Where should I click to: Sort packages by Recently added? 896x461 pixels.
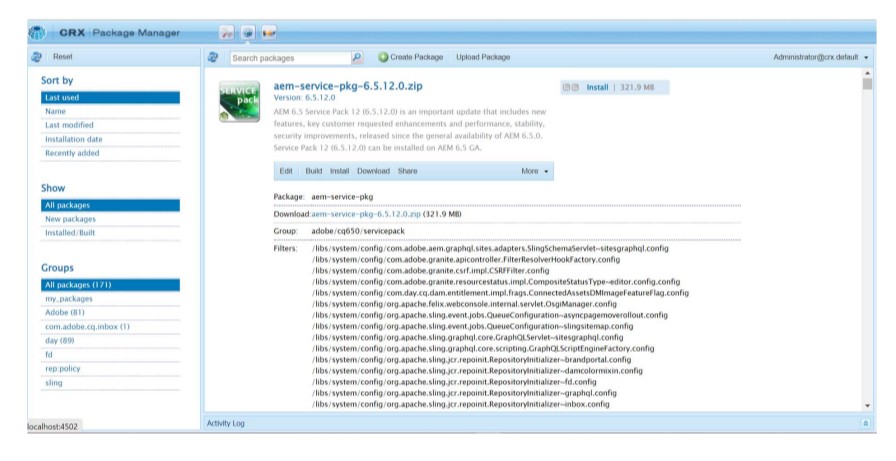point(110,153)
